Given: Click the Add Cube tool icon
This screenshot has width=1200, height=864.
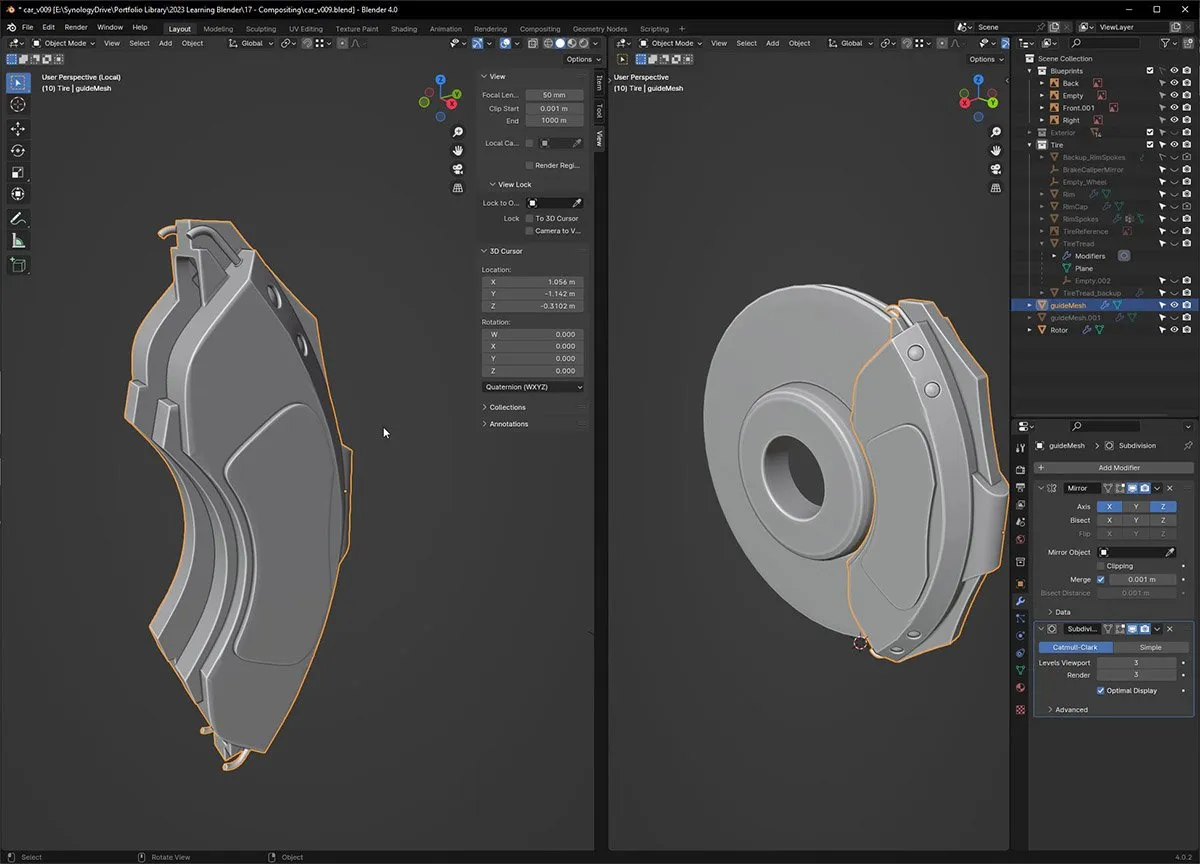Looking at the screenshot, I should click(18, 265).
